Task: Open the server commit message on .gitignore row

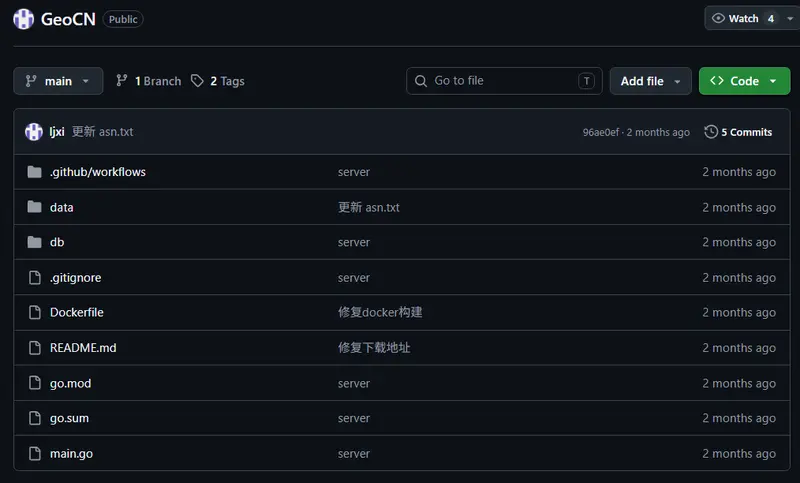Action: click(354, 278)
